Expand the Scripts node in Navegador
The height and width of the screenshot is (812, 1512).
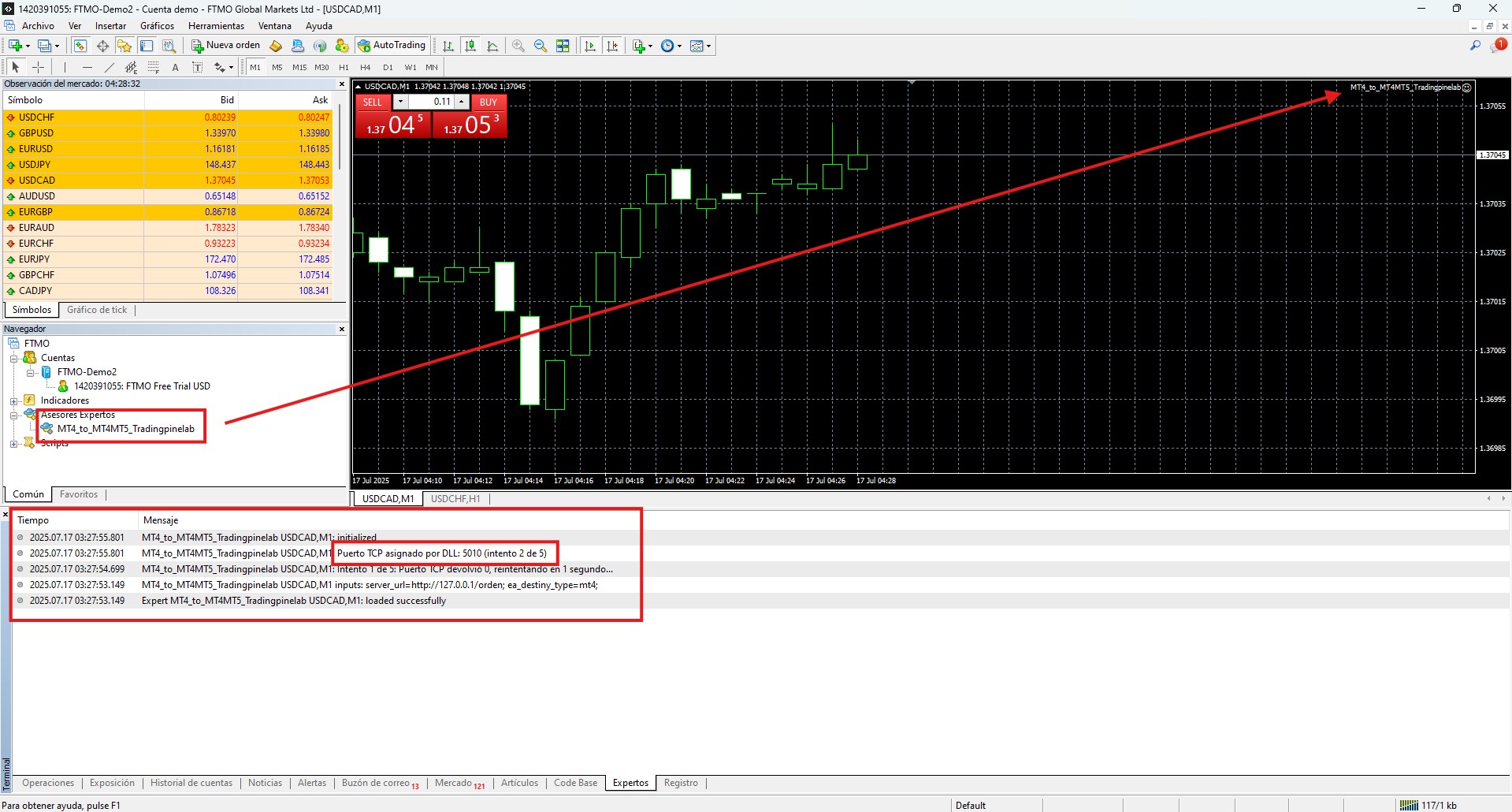[13, 443]
